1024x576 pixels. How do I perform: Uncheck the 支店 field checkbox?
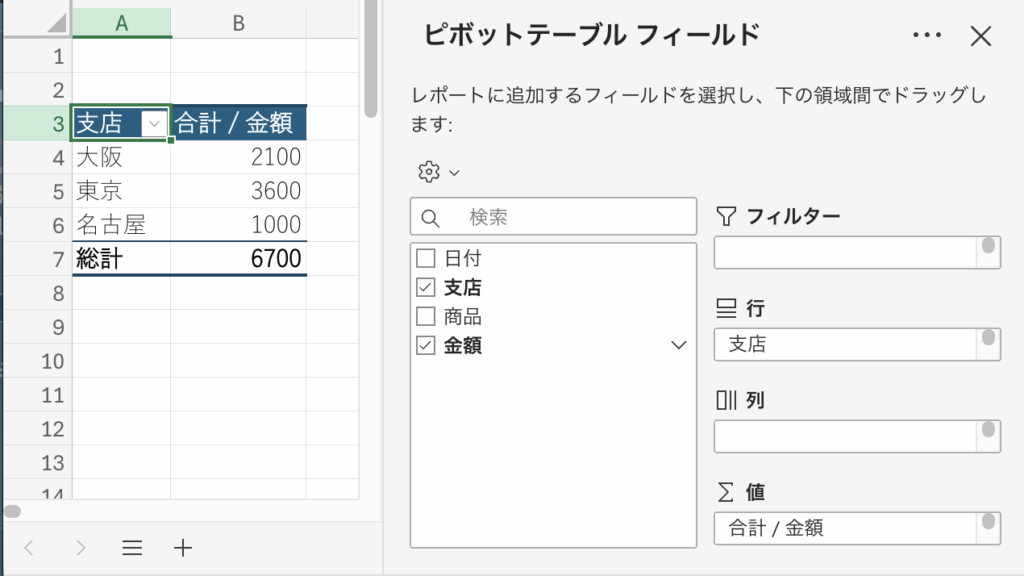[425, 288]
